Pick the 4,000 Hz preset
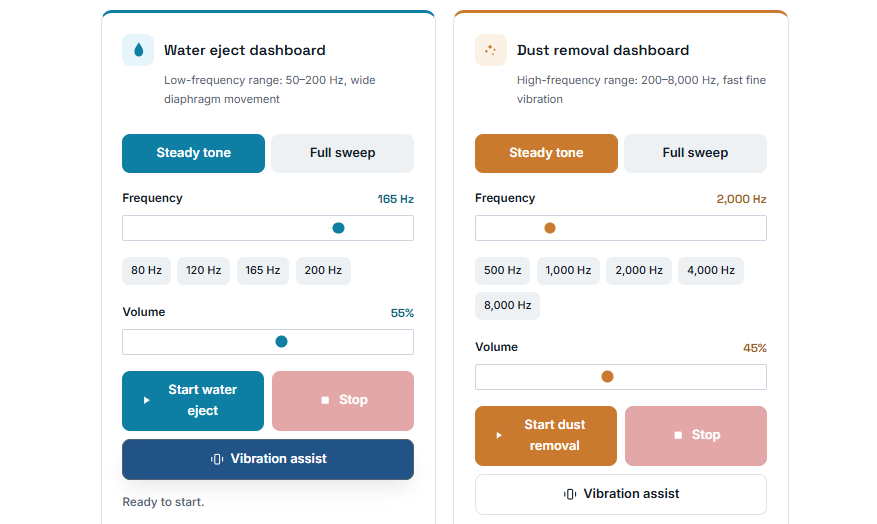The width and height of the screenshot is (877, 524). click(711, 271)
